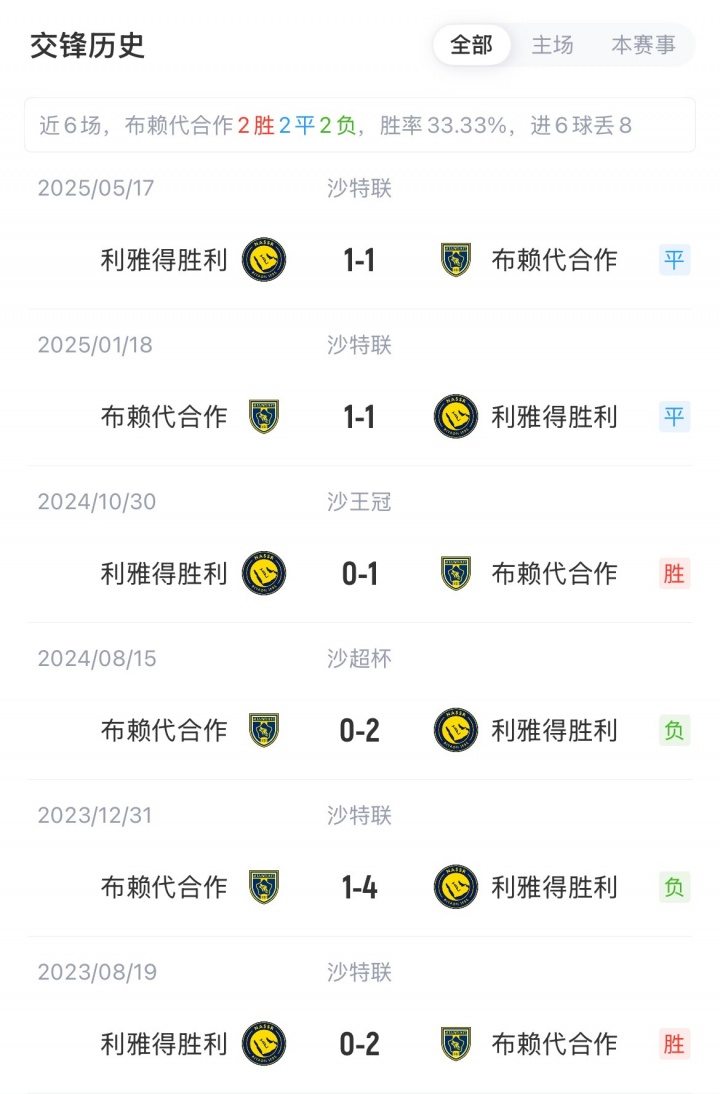Open the 1-4 score on 2023/12/31
This screenshot has width=720, height=1094.
[359, 887]
